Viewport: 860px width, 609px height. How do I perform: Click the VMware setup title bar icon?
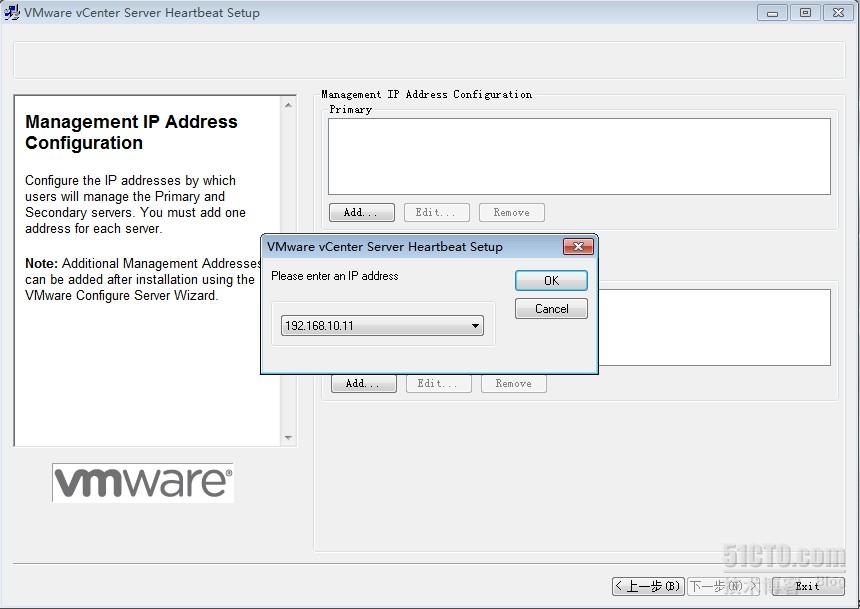point(12,12)
